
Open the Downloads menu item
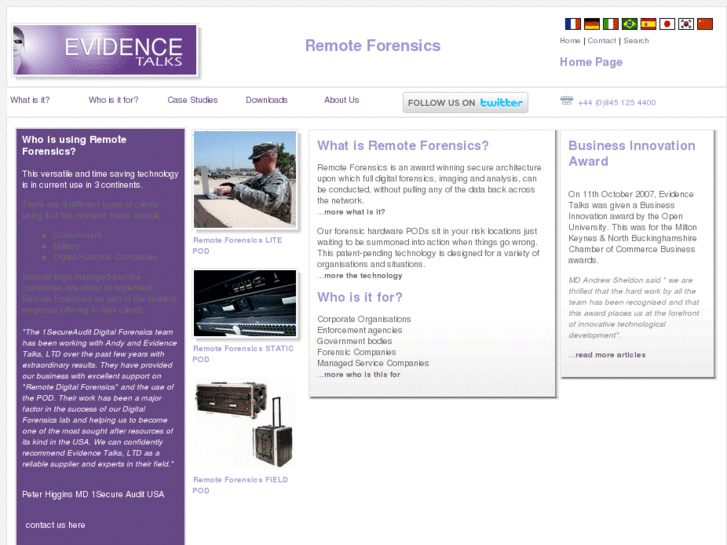[x=267, y=100]
